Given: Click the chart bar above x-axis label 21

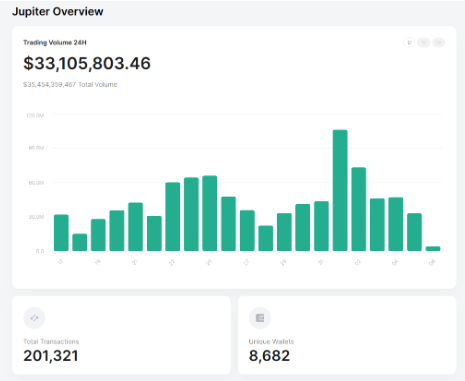Looking at the screenshot, I should (x=136, y=227).
